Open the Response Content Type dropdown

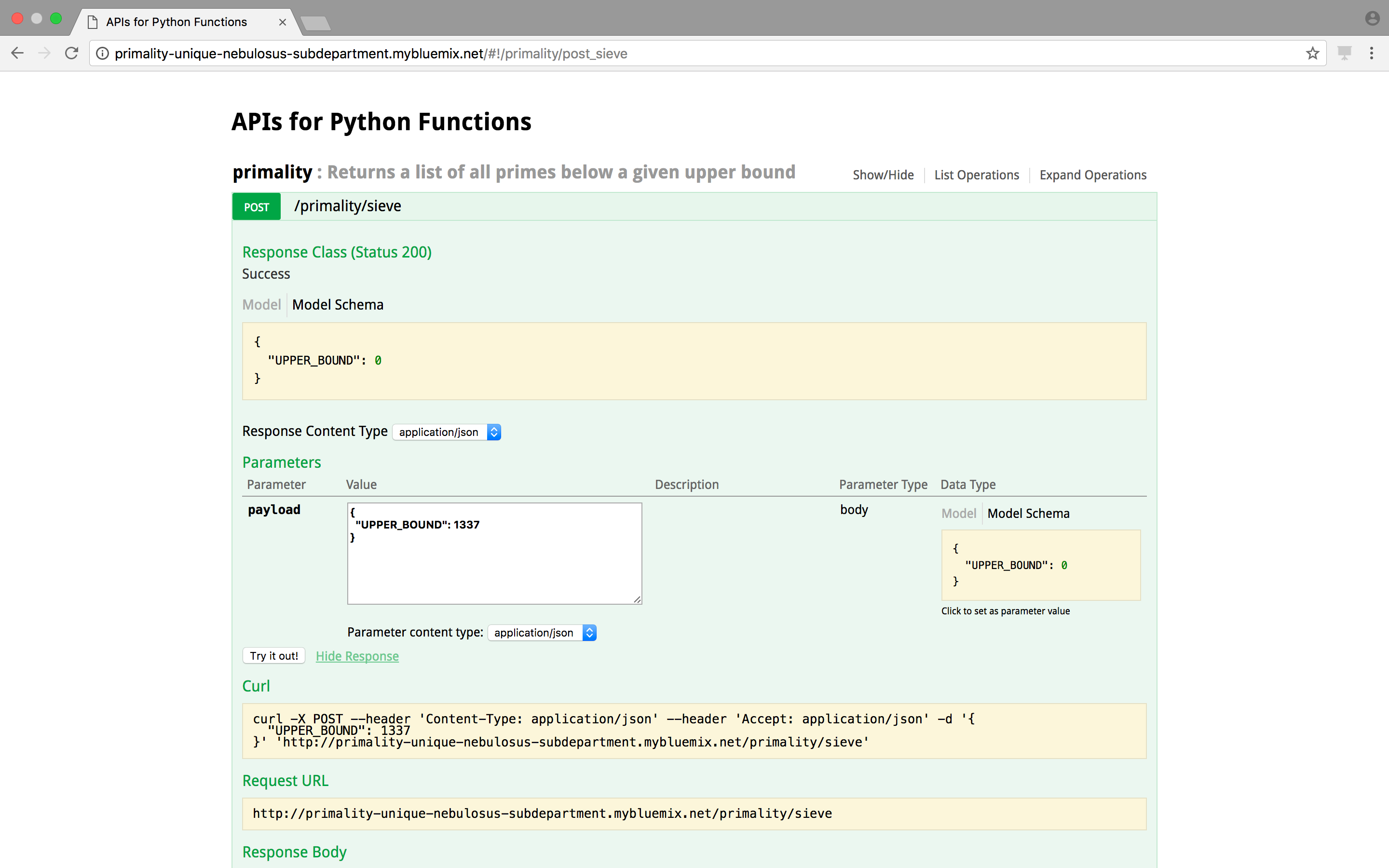447,432
